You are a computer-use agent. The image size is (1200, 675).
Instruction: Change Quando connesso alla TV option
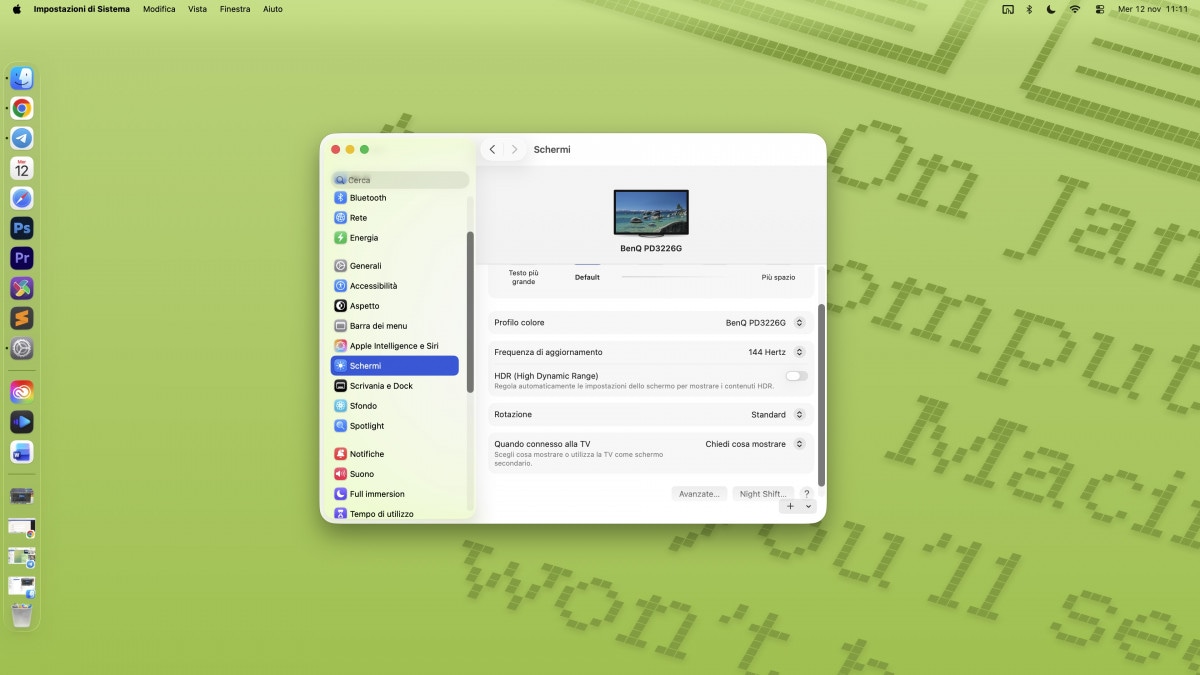point(754,444)
